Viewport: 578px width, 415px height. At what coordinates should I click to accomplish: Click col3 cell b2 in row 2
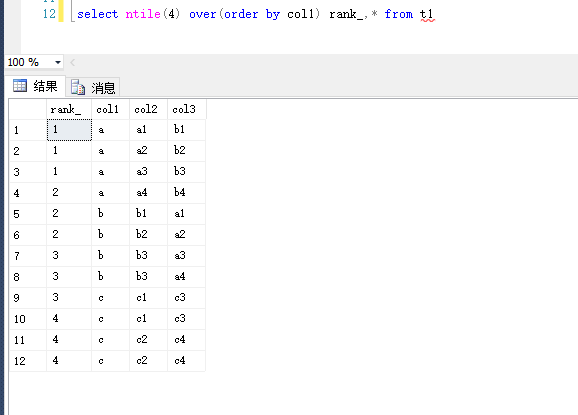click(x=187, y=151)
